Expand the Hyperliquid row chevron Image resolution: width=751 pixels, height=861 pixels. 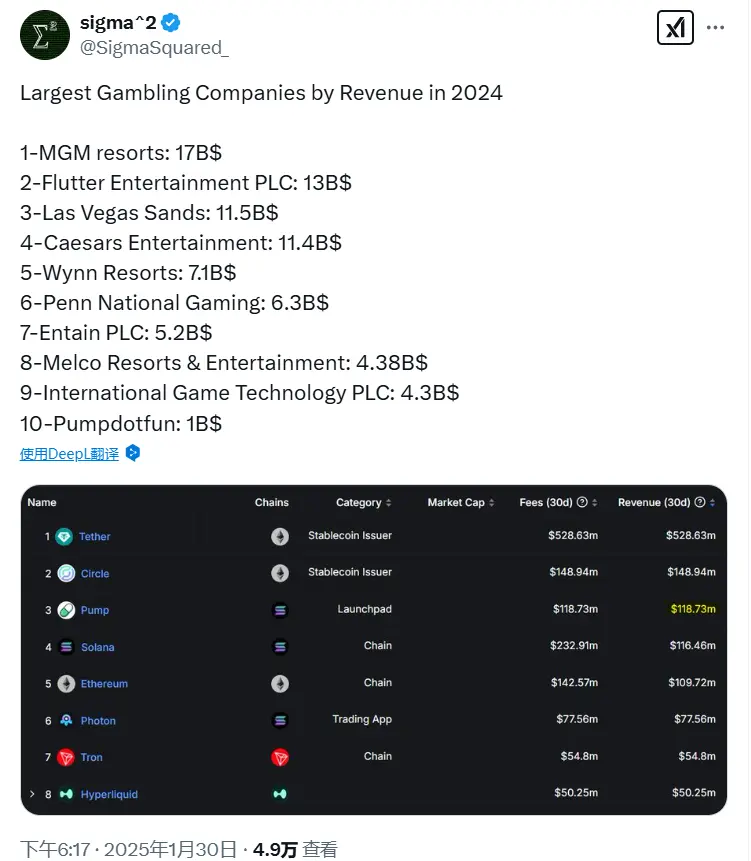31,794
